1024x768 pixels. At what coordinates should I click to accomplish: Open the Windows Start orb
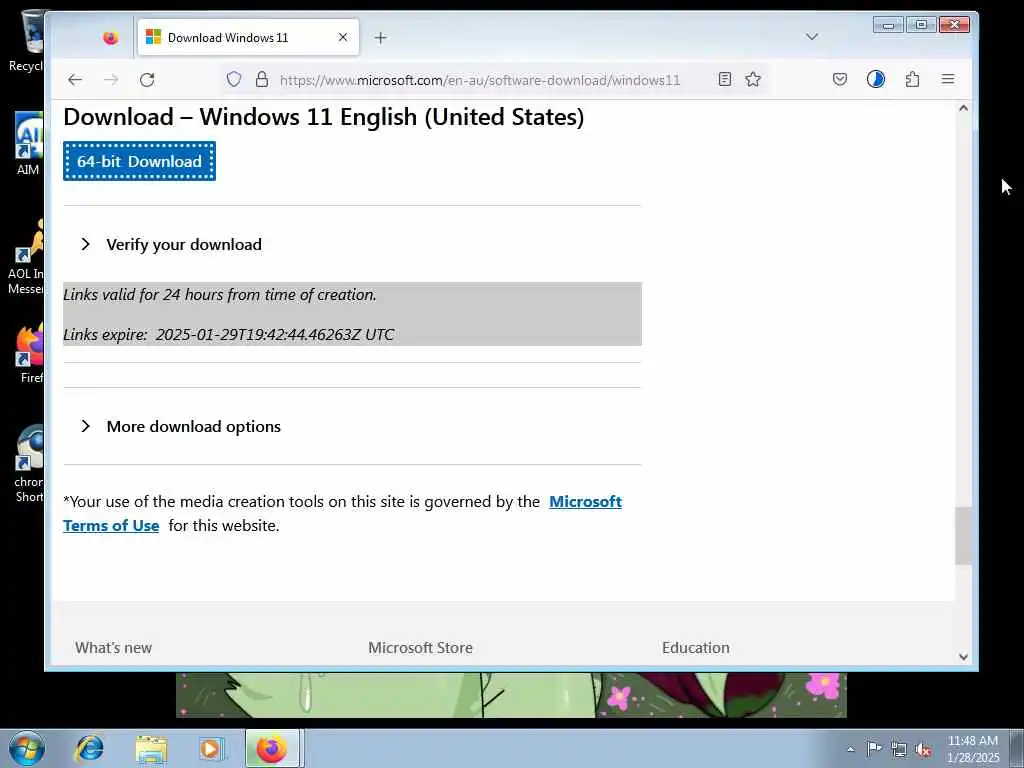click(x=27, y=748)
